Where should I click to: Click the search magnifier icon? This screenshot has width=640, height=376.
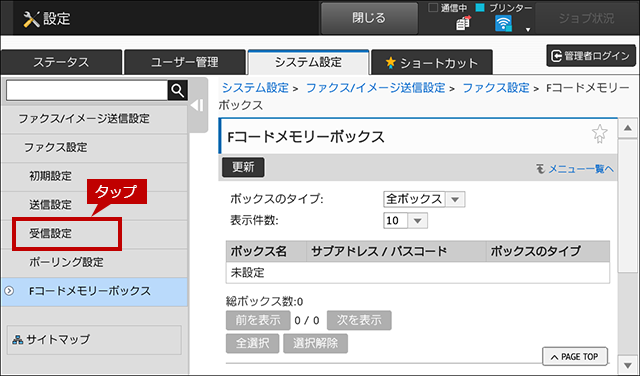[x=178, y=90]
